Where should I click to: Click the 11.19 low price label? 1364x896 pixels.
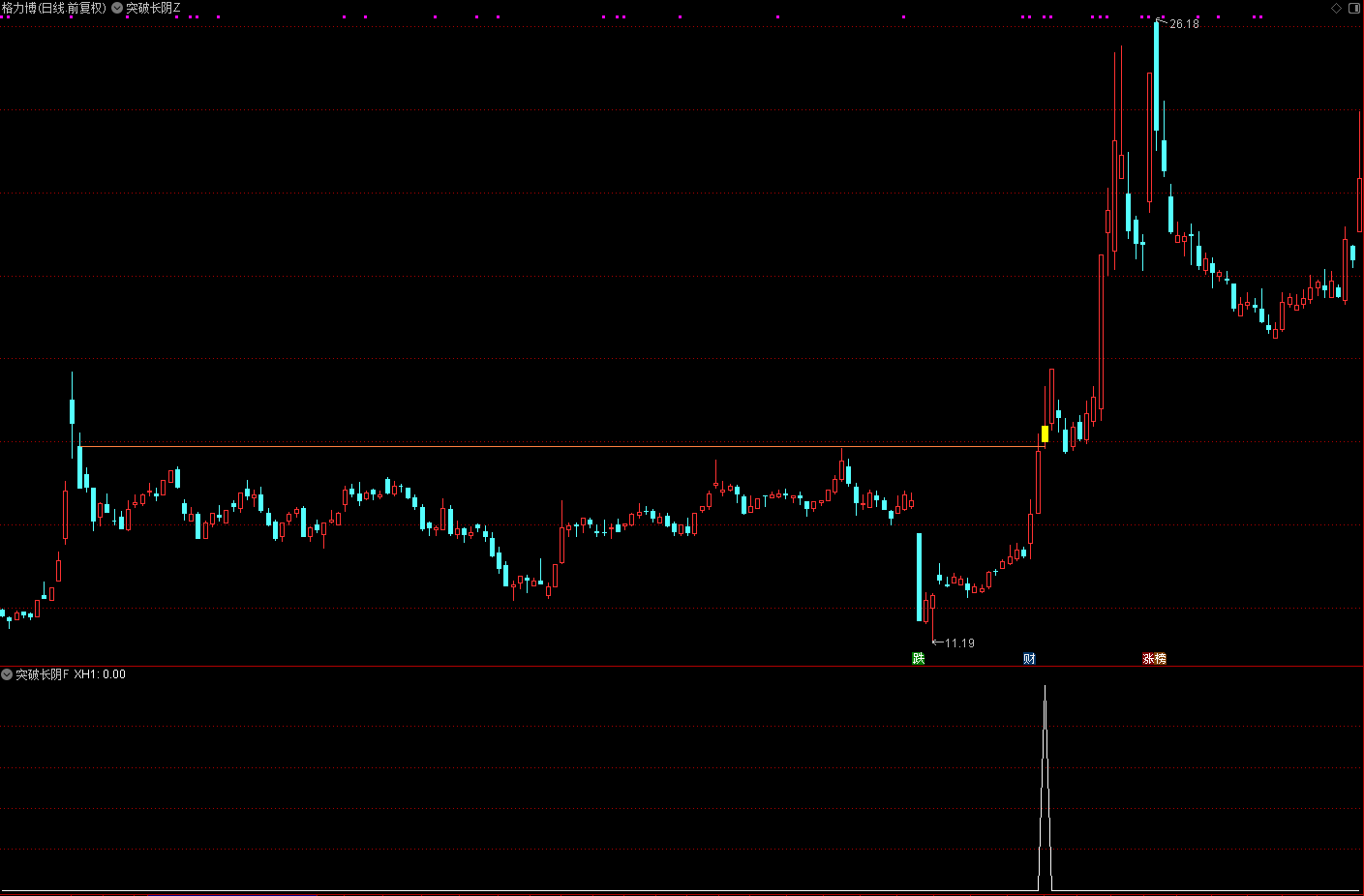pos(959,642)
